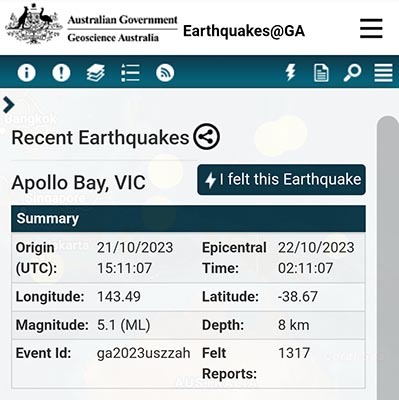Open the toolbar striped menu icon
399x400 pixels.
click(x=383, y=72)
